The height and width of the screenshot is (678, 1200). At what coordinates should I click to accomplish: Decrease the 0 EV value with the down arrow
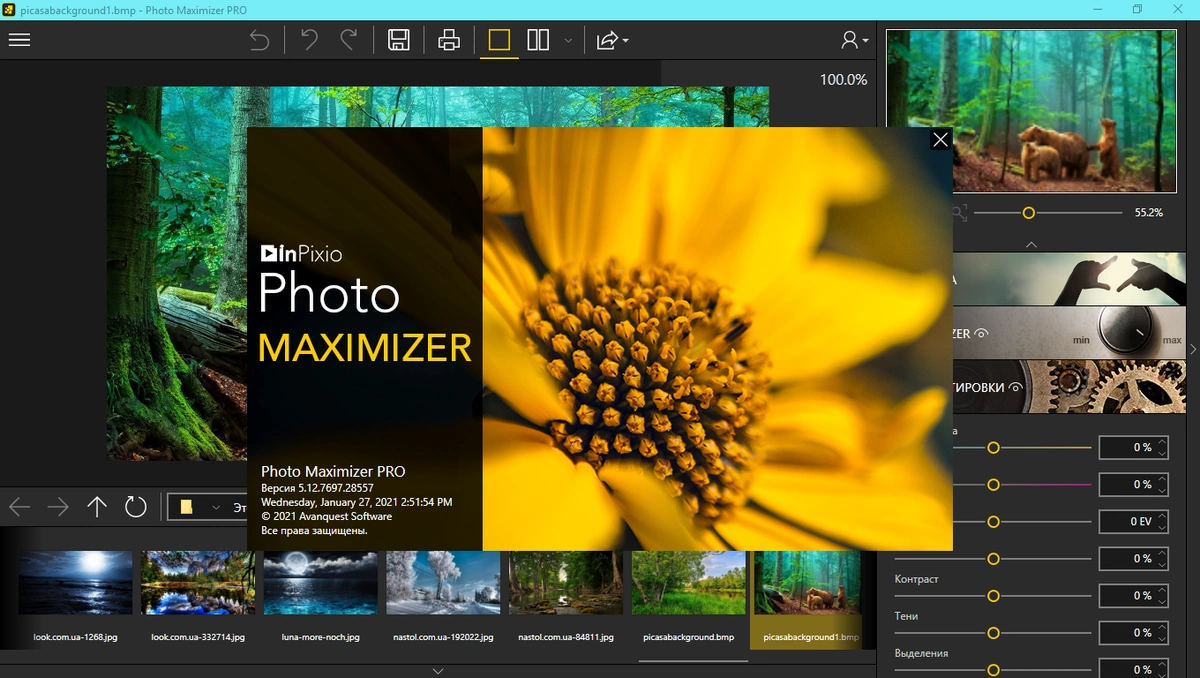(x=1162, y=527)
